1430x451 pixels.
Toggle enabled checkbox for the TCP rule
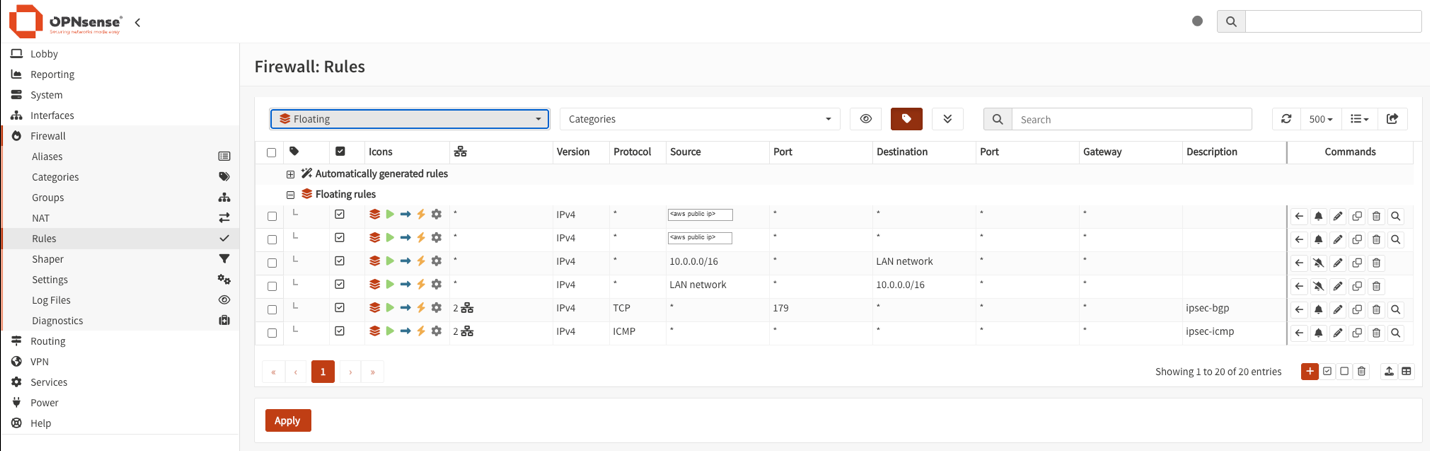click(340, 308)
